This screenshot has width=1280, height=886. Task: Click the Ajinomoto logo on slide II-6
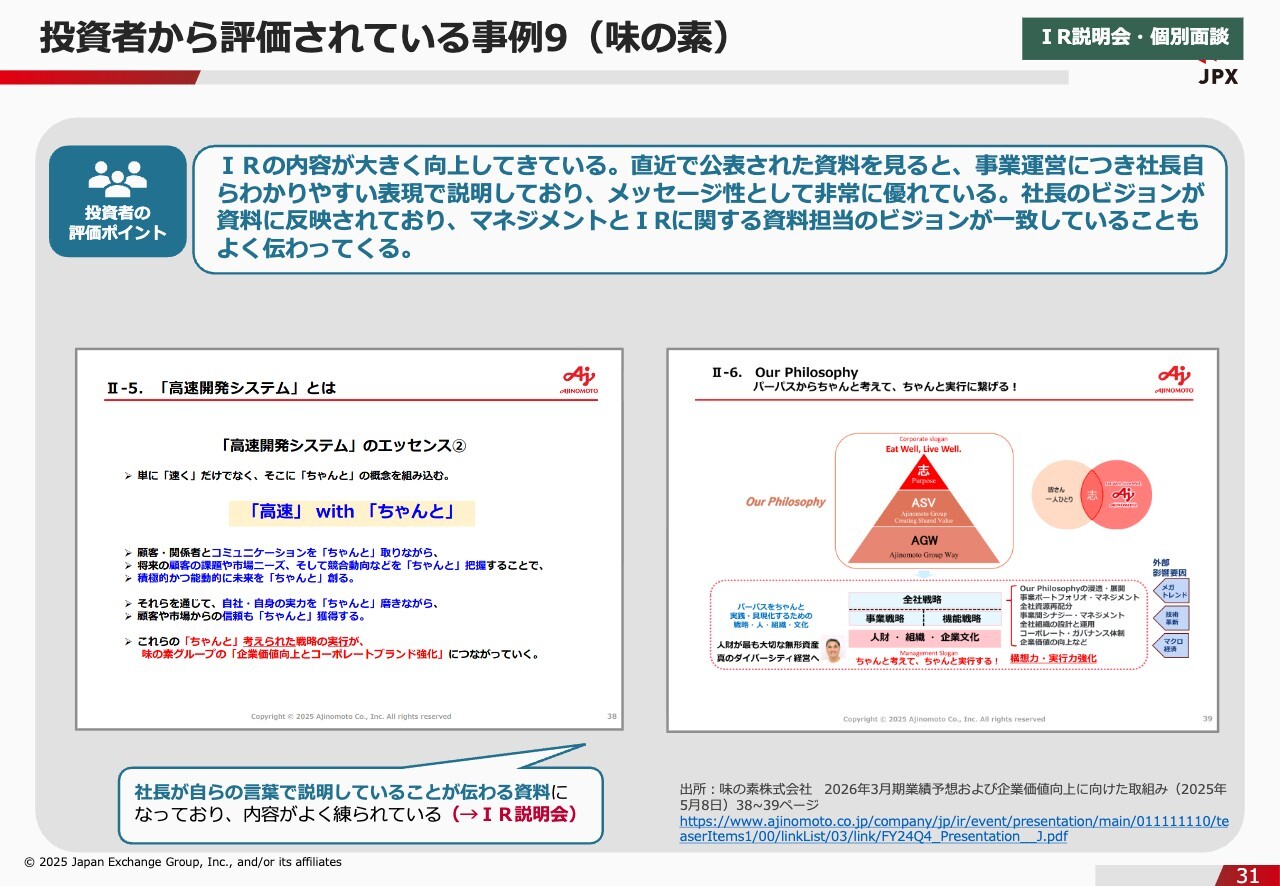coord(1174,380)
